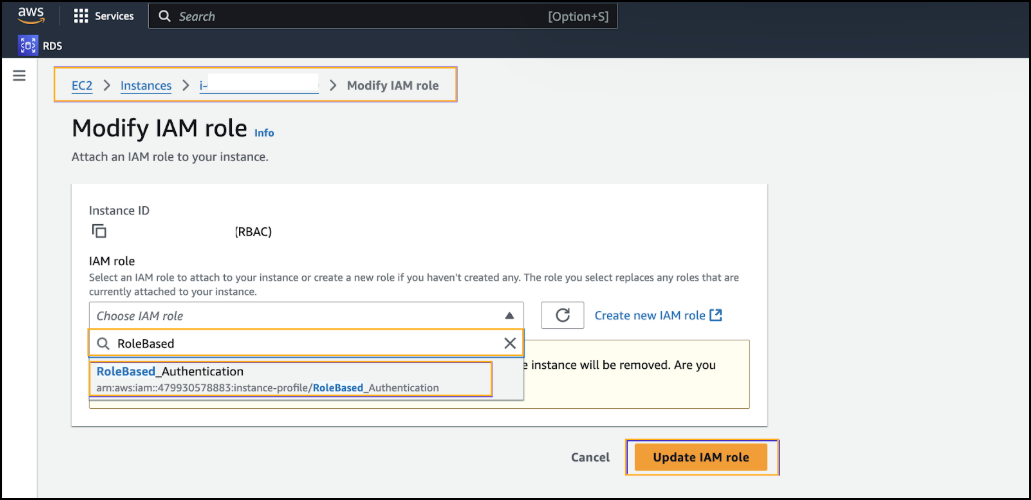
Task: Click the RDS service shortcut icon
Action: [x=27, y=45]
